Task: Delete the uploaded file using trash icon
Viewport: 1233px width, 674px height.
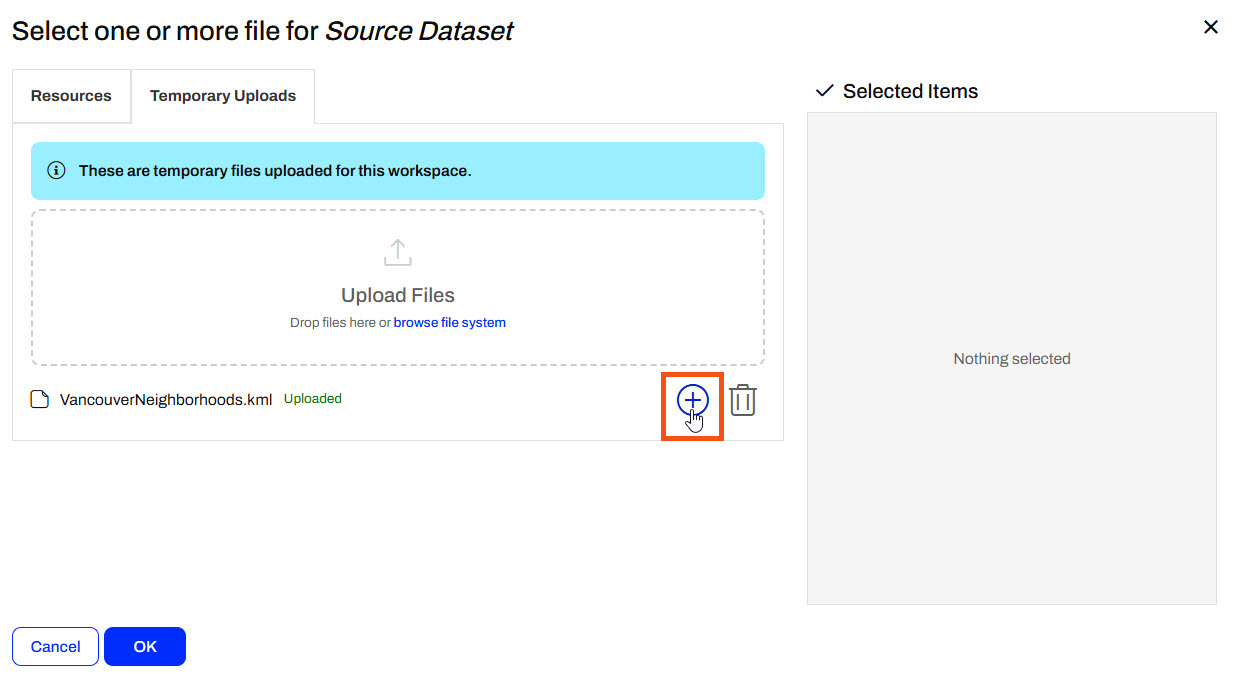Action: pos(742,400)
